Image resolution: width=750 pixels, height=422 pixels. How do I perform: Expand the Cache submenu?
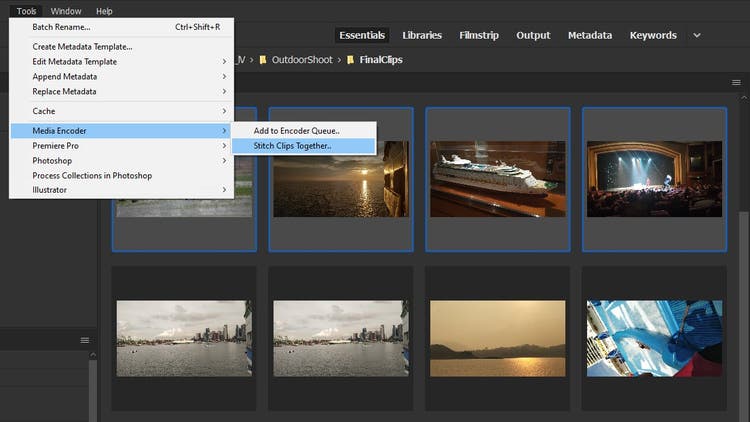121,111
